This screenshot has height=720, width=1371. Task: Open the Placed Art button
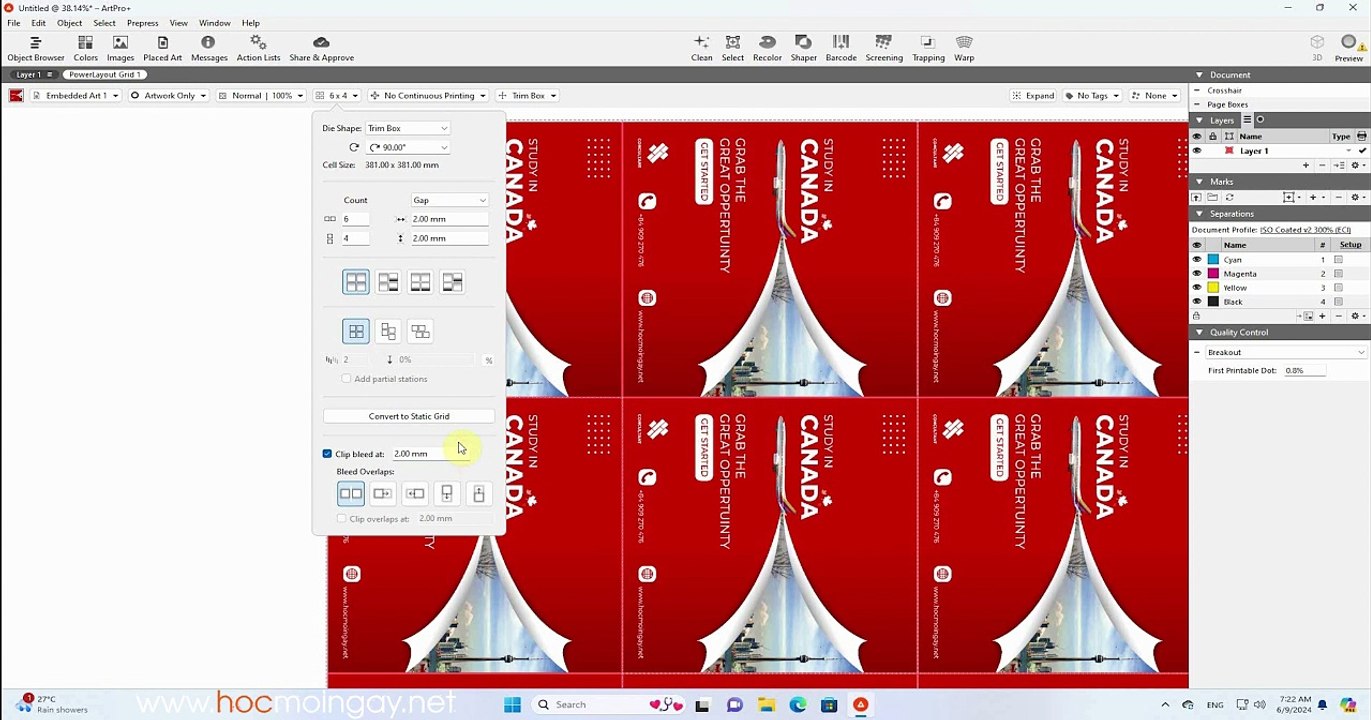click(162, 48)
